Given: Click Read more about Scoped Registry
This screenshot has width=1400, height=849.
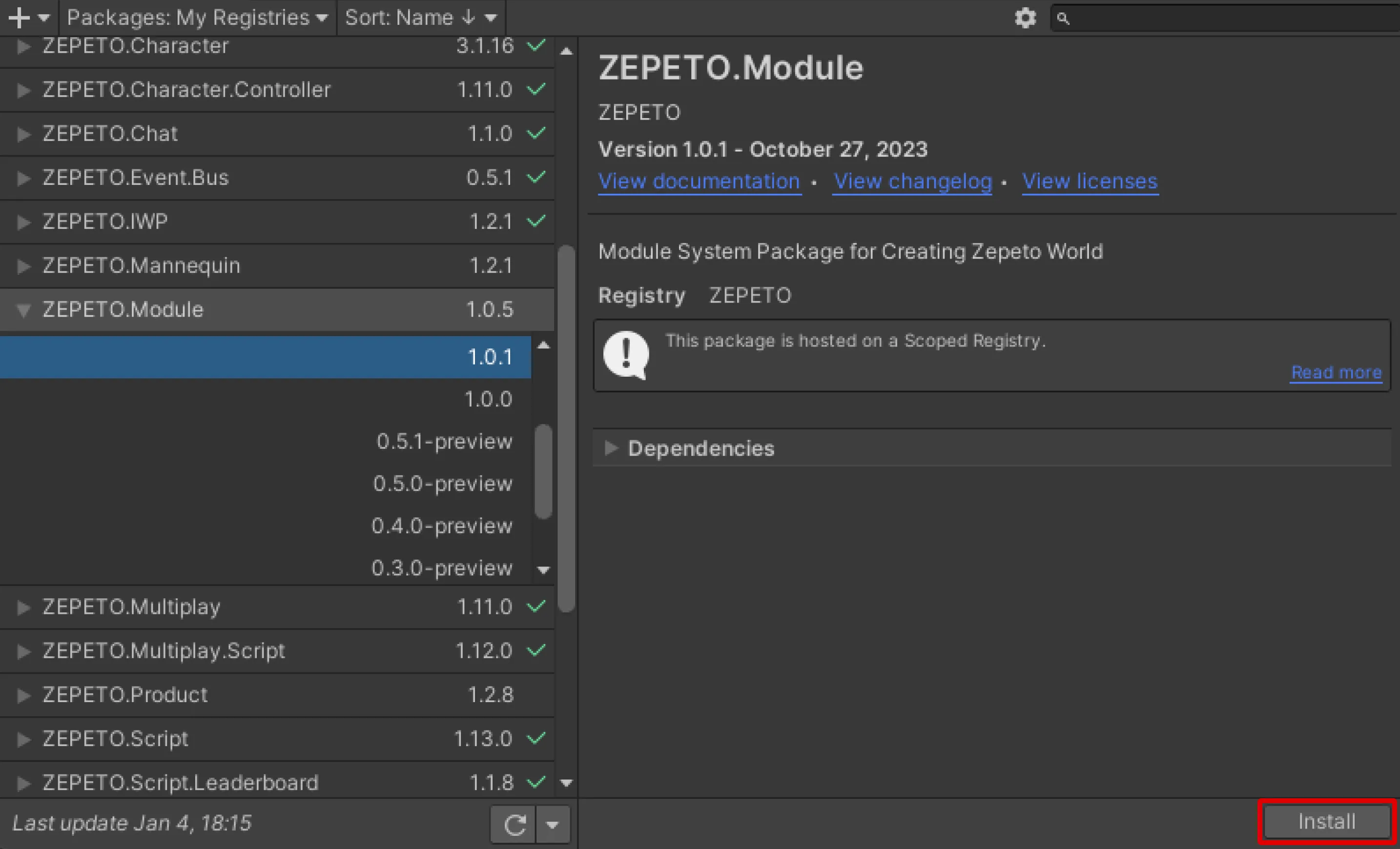Looking at the screenshot, I should [x=1336, y=373].
